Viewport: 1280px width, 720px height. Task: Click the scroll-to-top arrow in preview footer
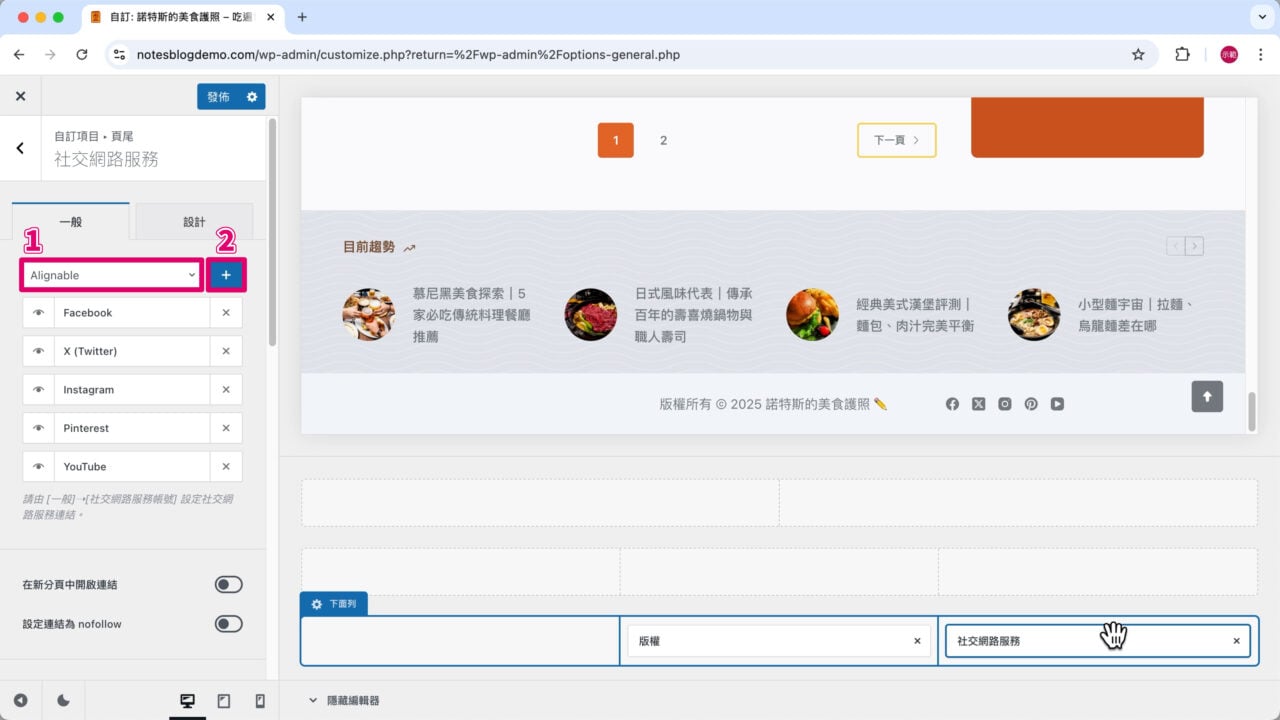tap(1207, 396)
